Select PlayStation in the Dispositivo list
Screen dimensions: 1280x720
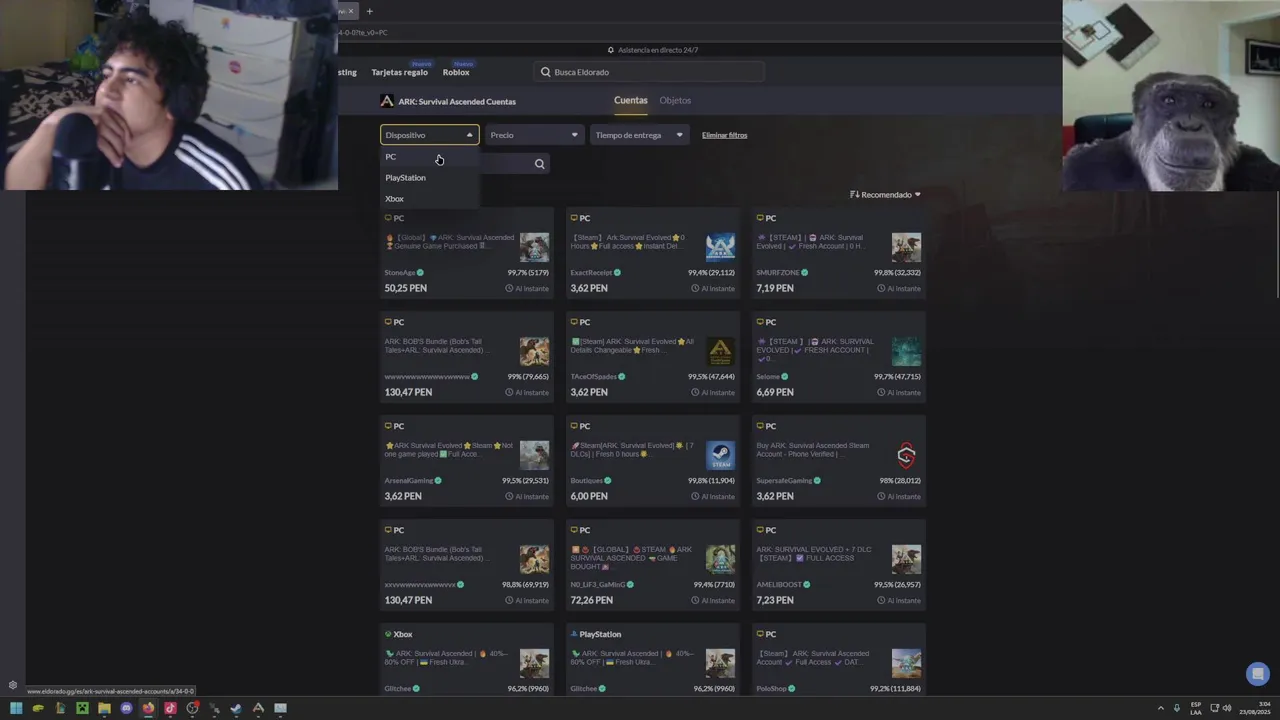[430, 178]
